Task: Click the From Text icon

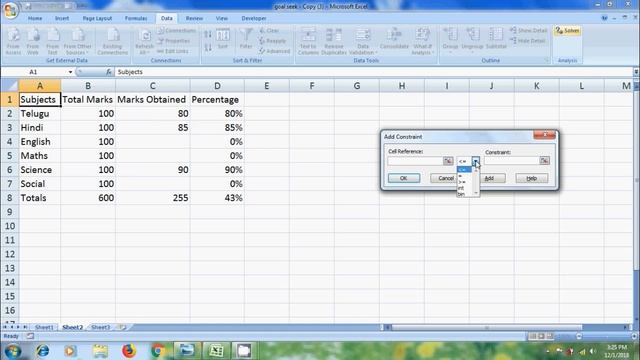Action: click(52, 41)
